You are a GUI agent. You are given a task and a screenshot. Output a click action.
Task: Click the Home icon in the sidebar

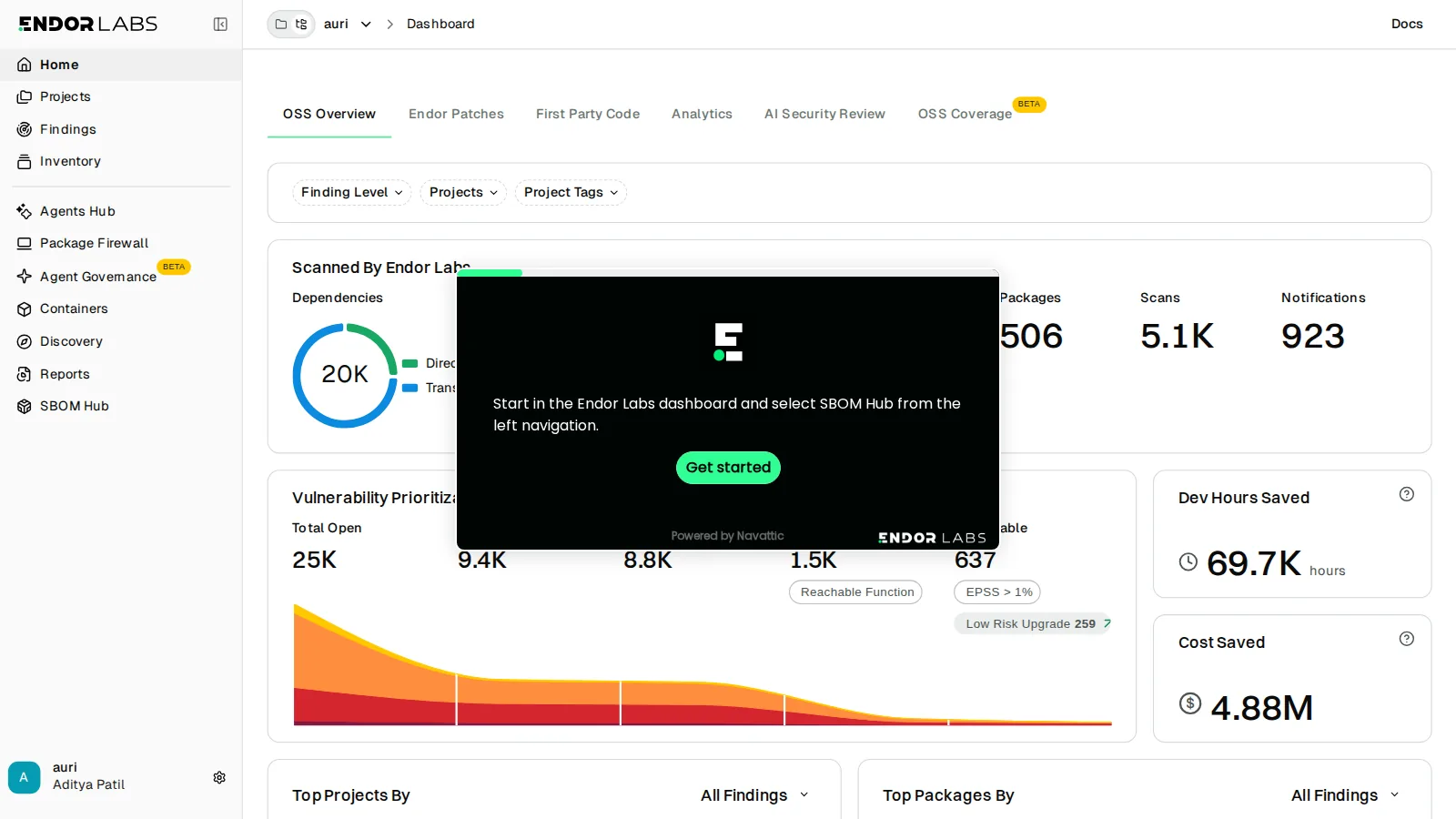tap(25, 65)
